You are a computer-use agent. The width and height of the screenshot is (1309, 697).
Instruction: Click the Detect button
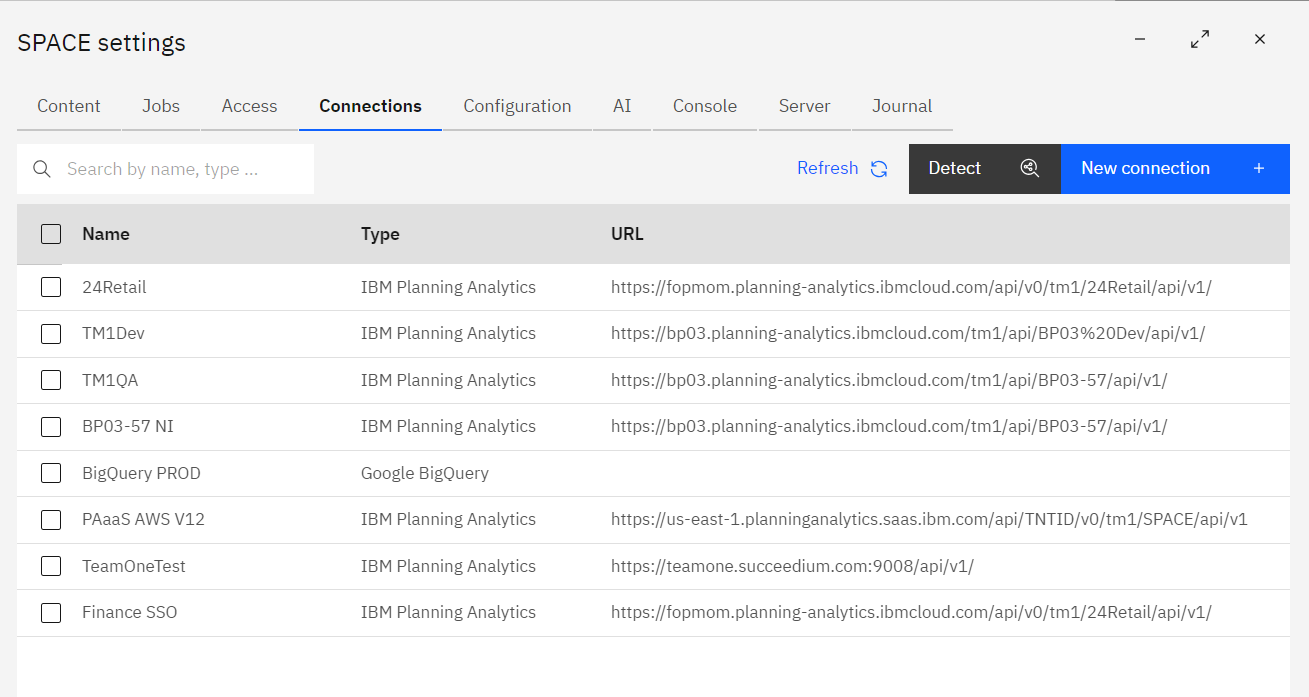pyautogui.click(x=985, y=168)
